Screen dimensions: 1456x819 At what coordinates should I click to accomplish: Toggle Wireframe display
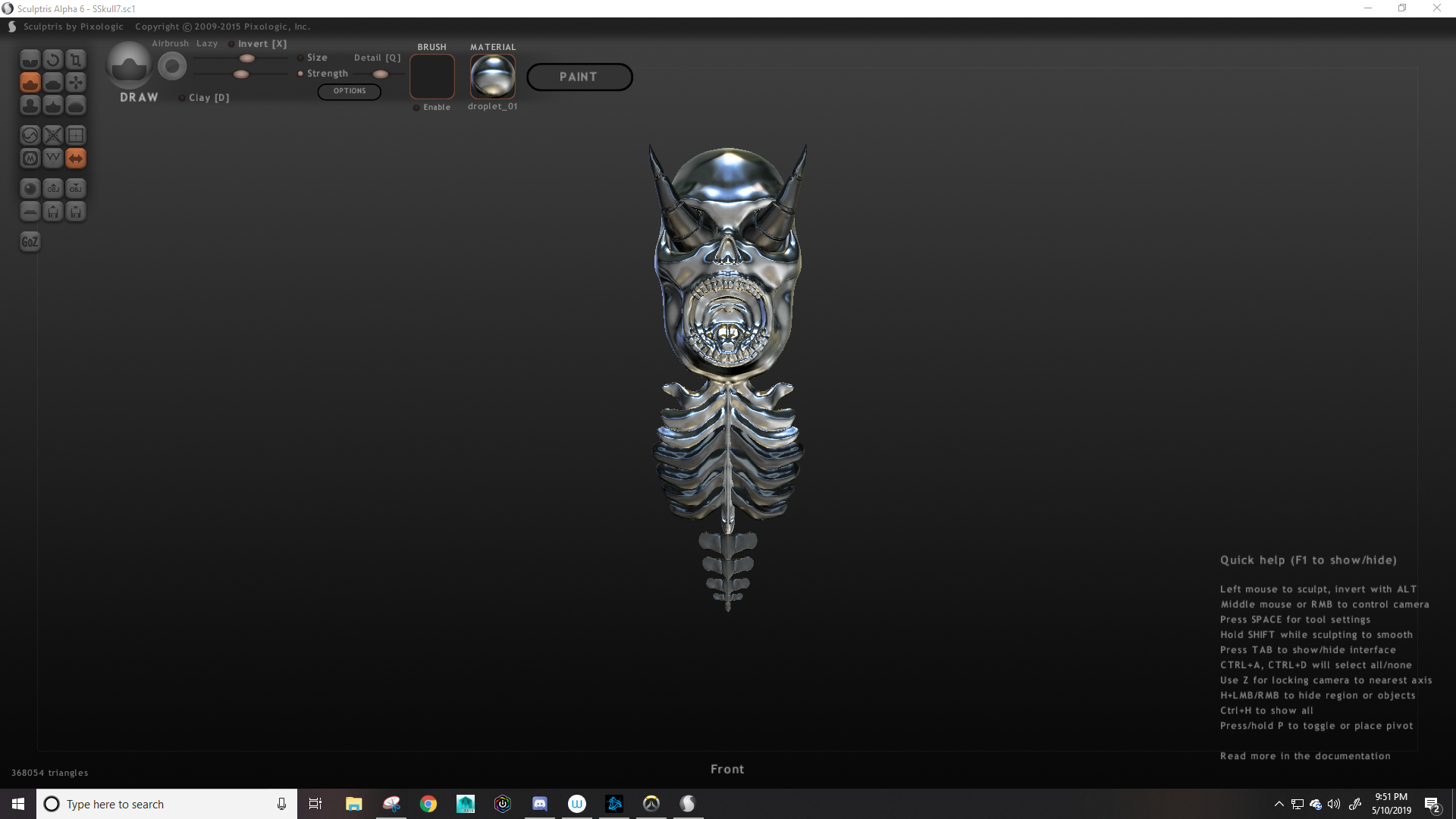tap(53, 158)
